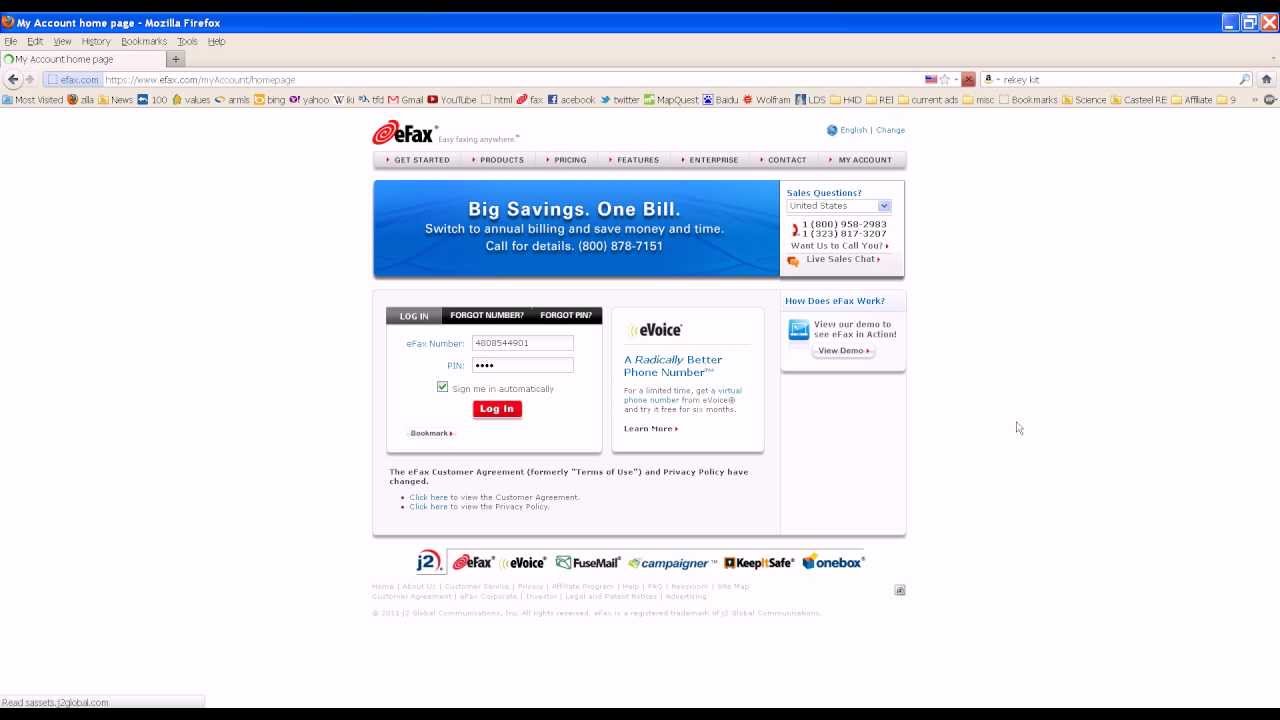
Task: Open the United States country dropdown
Action: 838,206
